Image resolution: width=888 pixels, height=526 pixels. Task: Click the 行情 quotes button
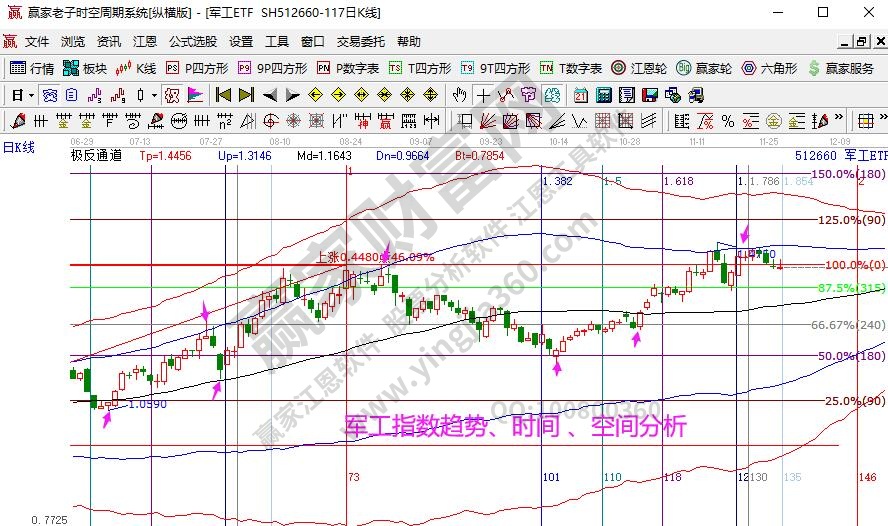pyautogui.click(x=32, y=68)
